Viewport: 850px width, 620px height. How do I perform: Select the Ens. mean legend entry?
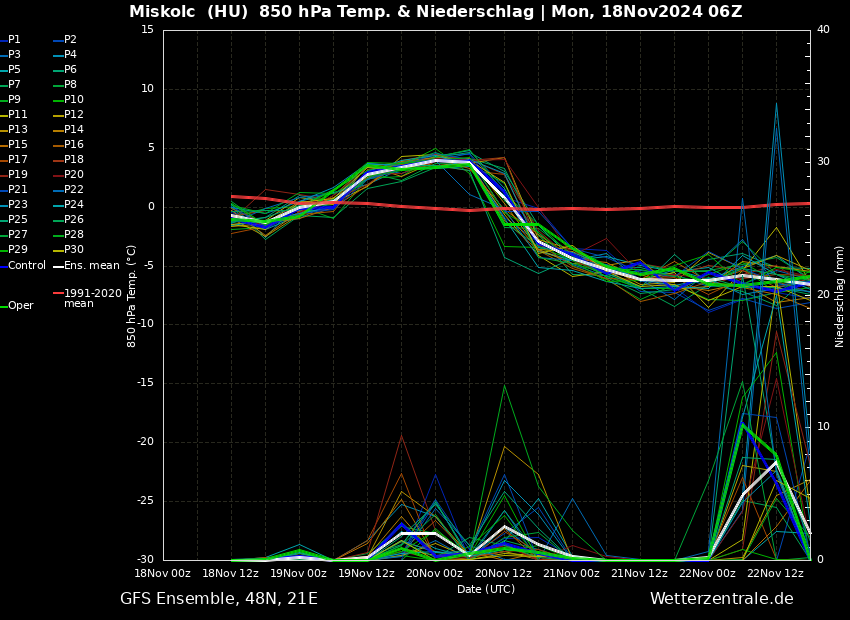click(x=91, y=266)
